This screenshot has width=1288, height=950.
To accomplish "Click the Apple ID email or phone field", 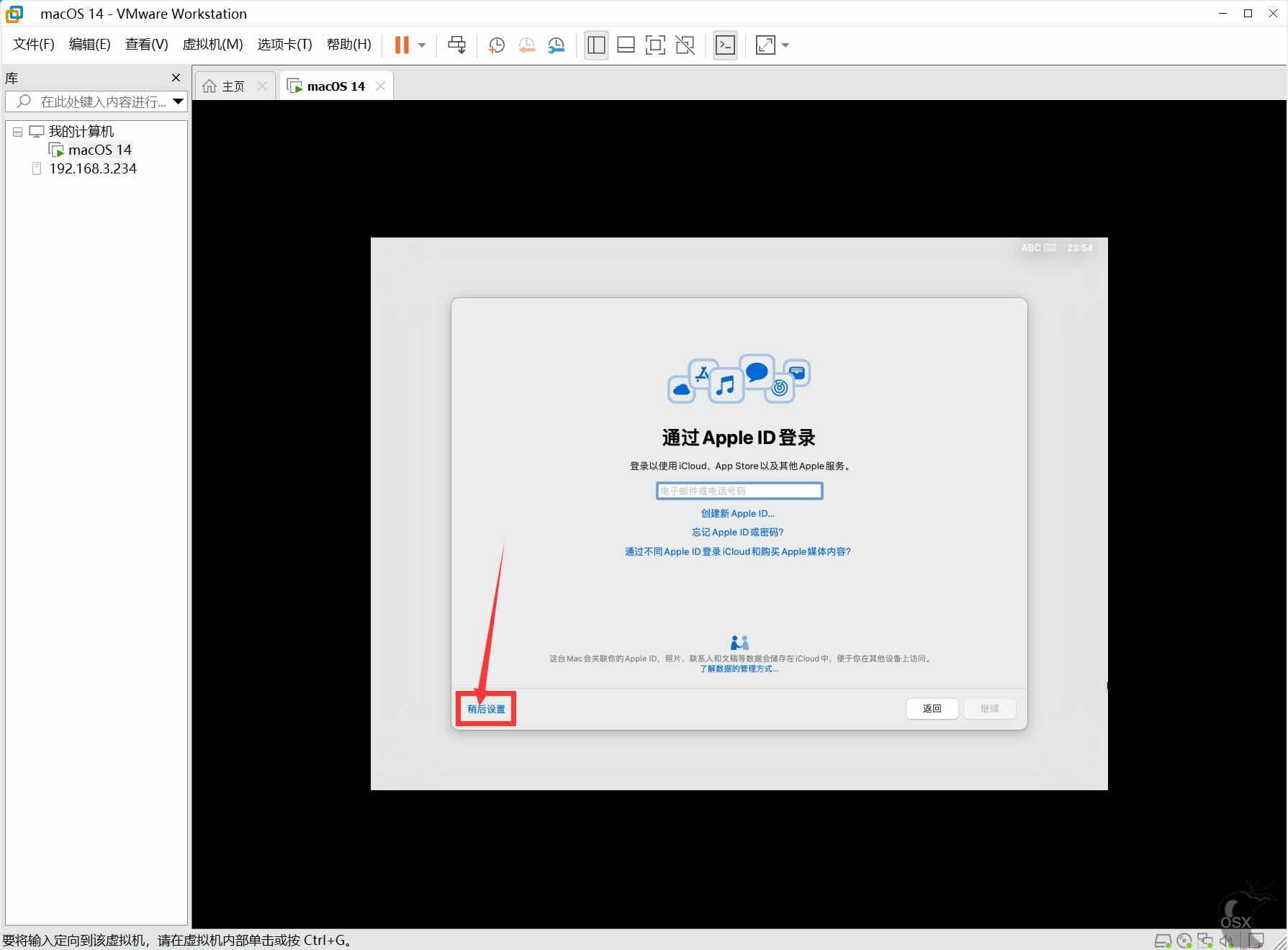I will point(739,491).
